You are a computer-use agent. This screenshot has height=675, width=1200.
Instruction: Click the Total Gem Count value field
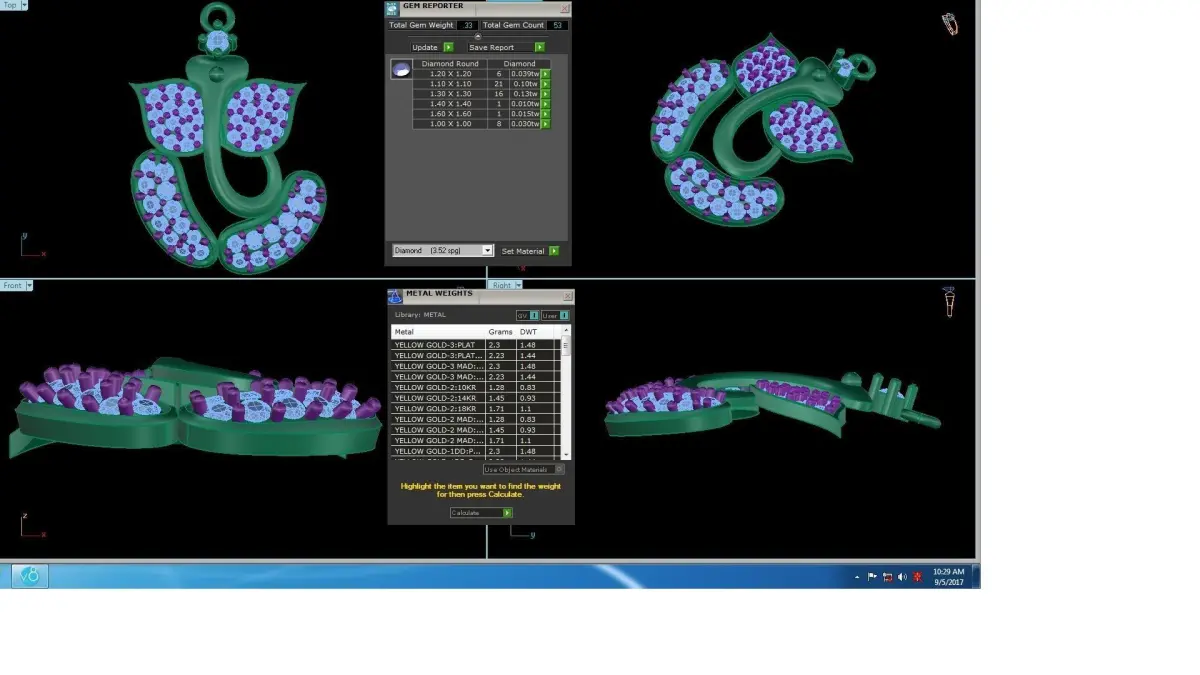[x=557, y=25]
